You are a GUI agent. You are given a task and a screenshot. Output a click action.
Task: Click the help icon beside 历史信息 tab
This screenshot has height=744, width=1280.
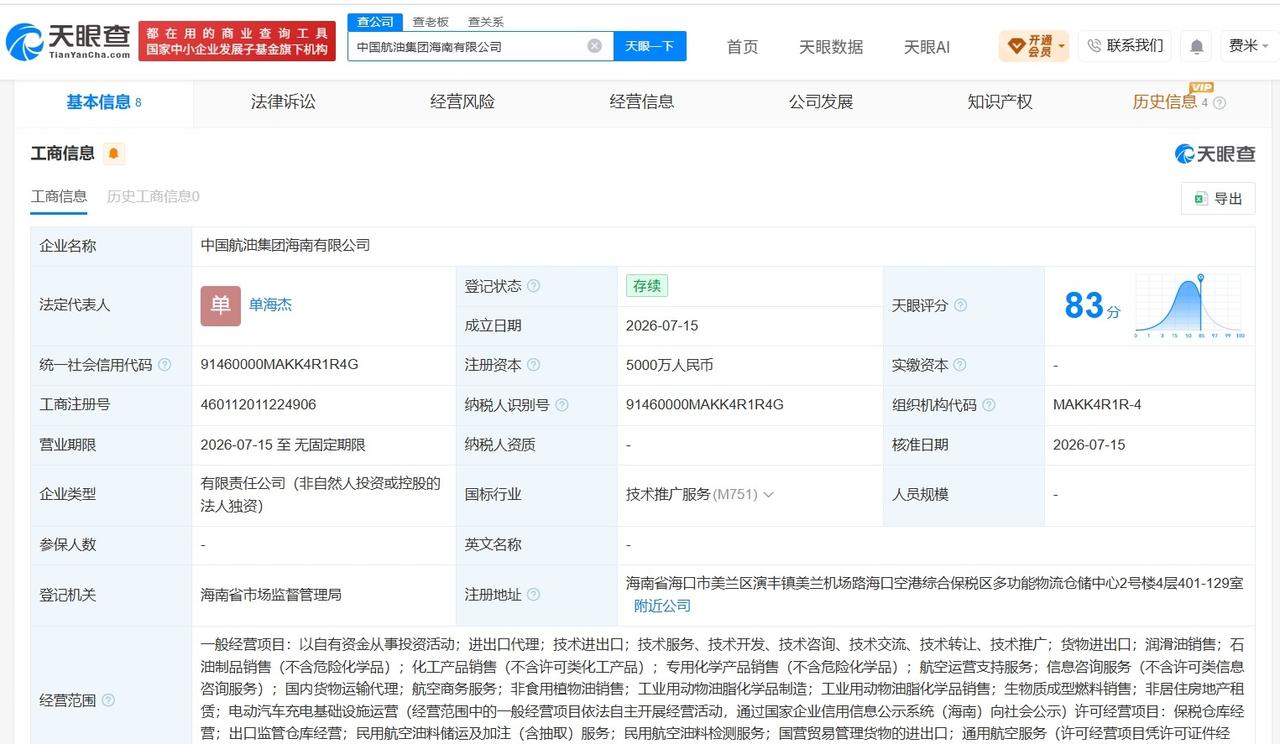[x=1219, y=102]
